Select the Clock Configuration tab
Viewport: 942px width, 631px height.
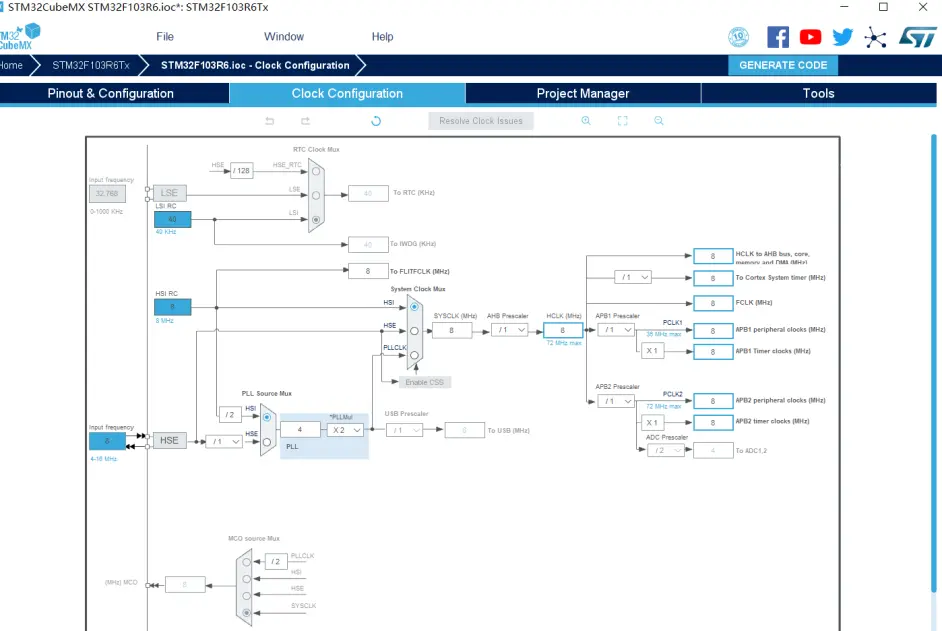(x=347, y=93)
